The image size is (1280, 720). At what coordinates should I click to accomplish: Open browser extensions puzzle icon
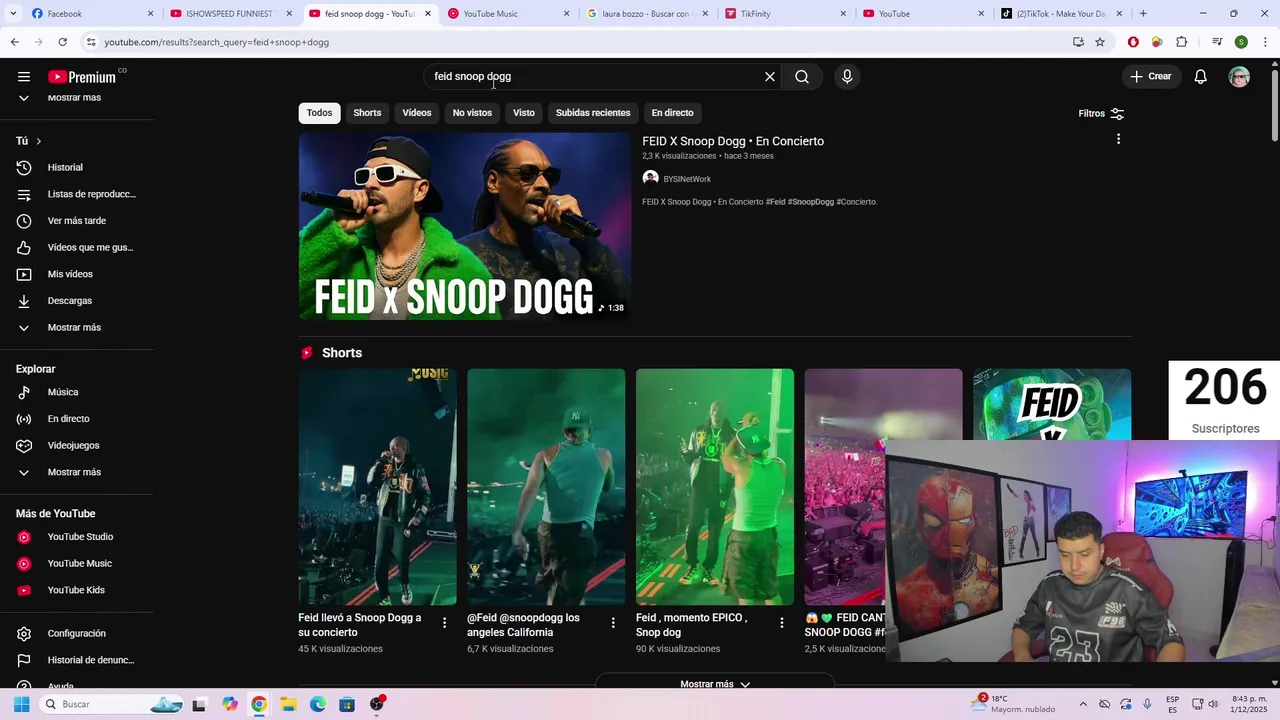coord(1181,42)
